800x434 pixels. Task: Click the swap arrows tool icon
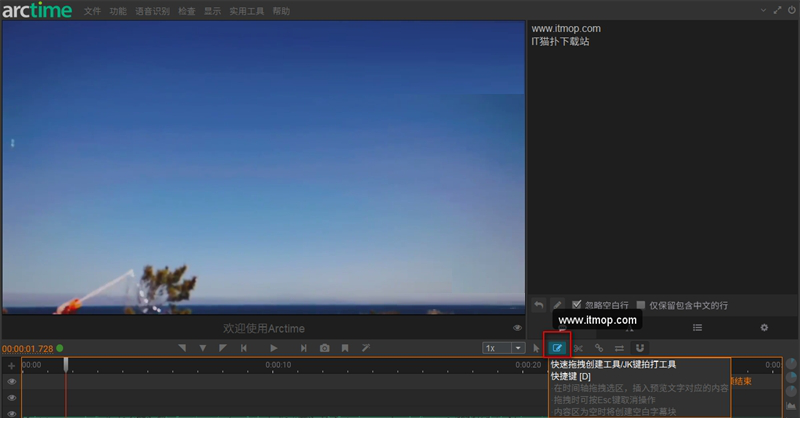(619, 348)
